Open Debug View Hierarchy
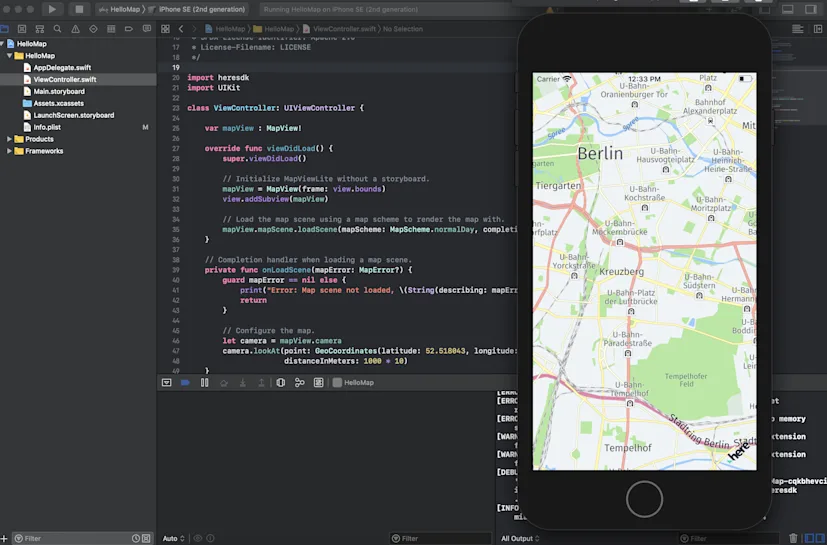The width and height of the screenshot is (827, 545). 281,383
